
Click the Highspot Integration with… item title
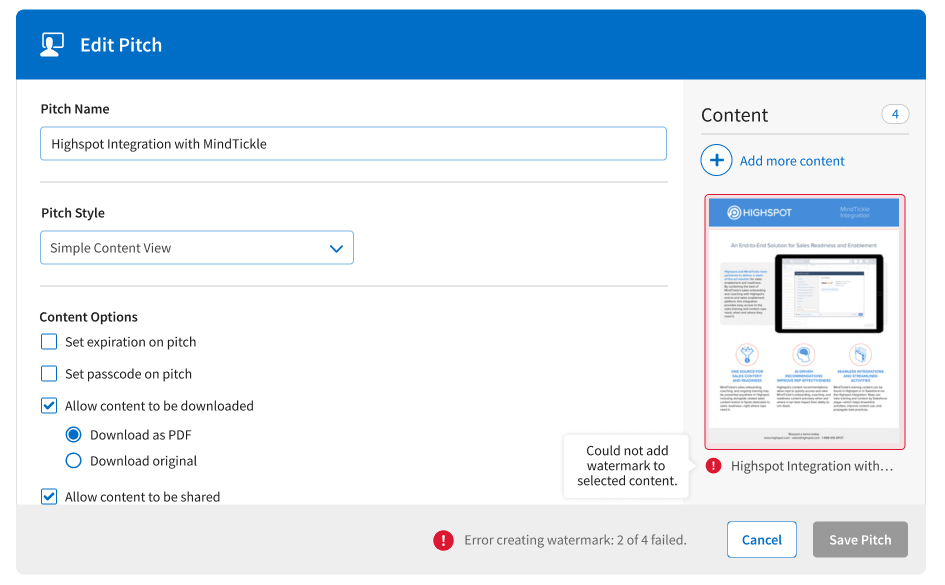tap(812, 466)
